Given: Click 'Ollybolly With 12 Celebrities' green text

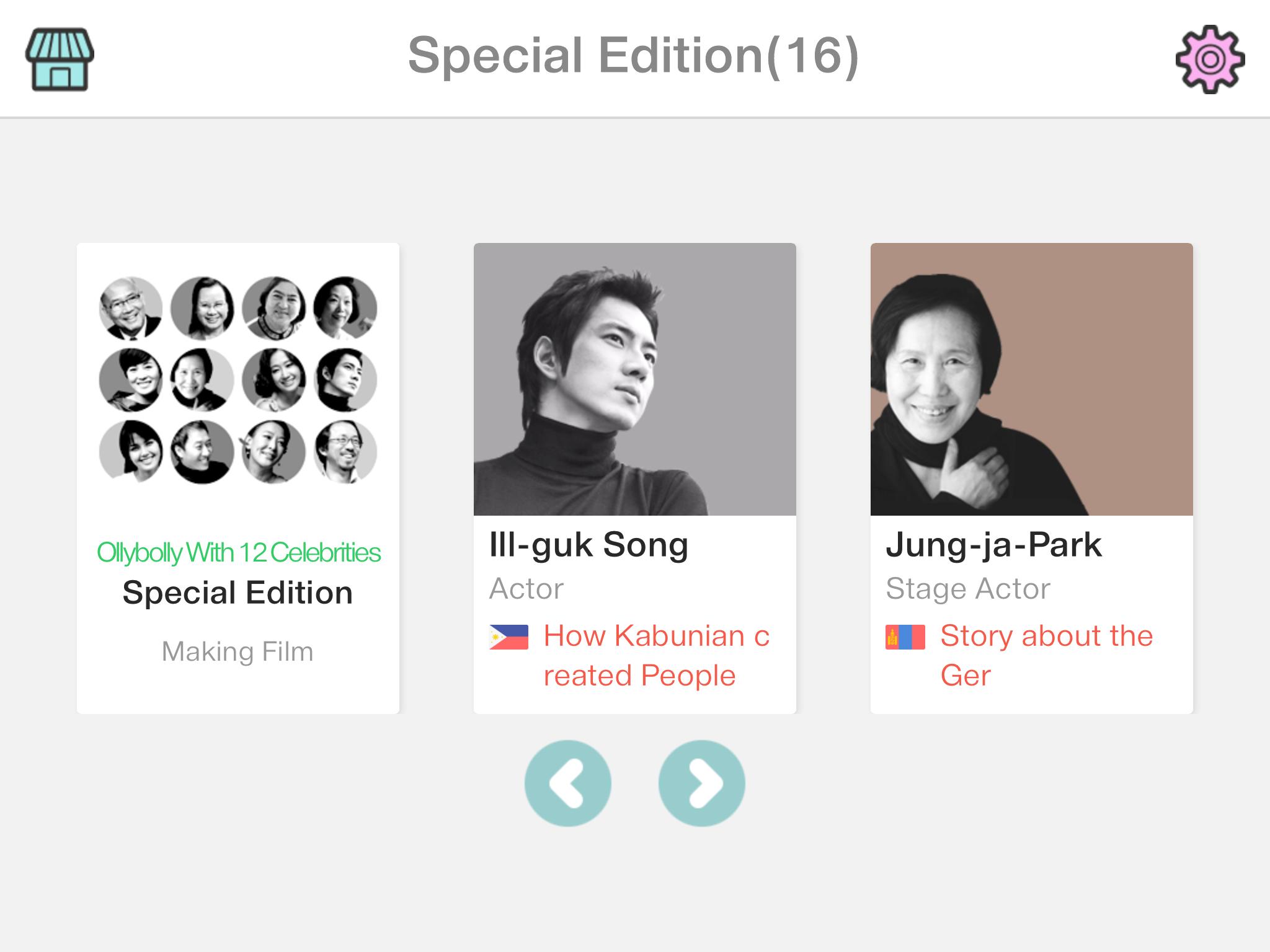Looking at the screenshot, I should [238, 552].
